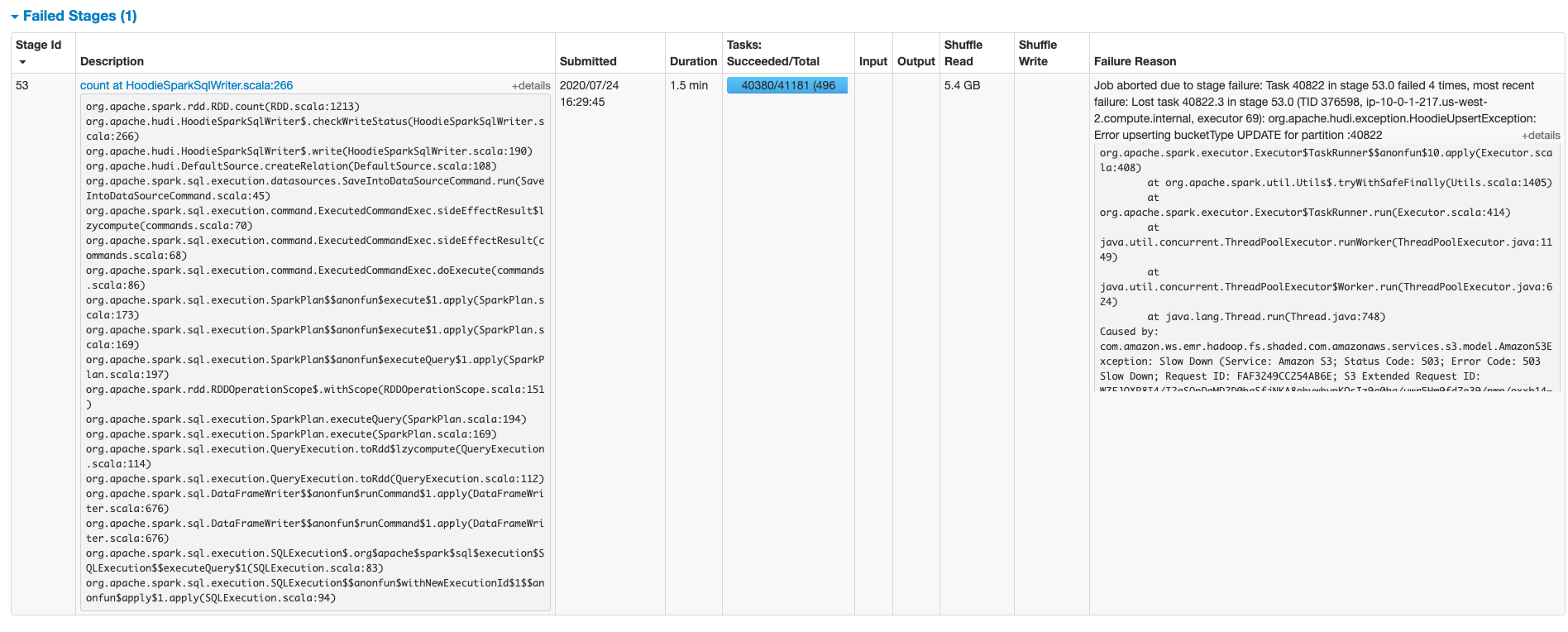
Task: Sort by Failure Reason column header
Action: (x=1135, y=61)
